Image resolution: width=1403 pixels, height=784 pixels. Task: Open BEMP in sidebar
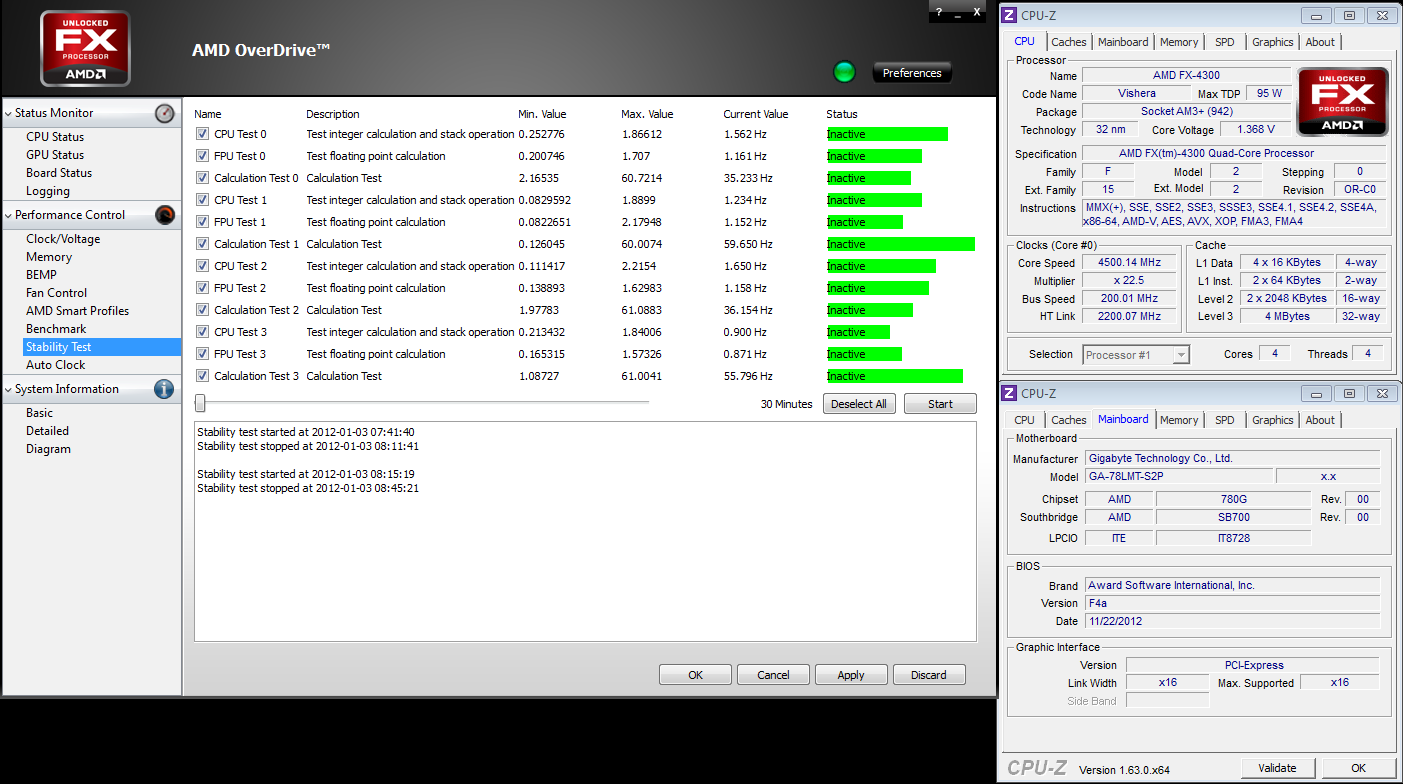(41, 275)
